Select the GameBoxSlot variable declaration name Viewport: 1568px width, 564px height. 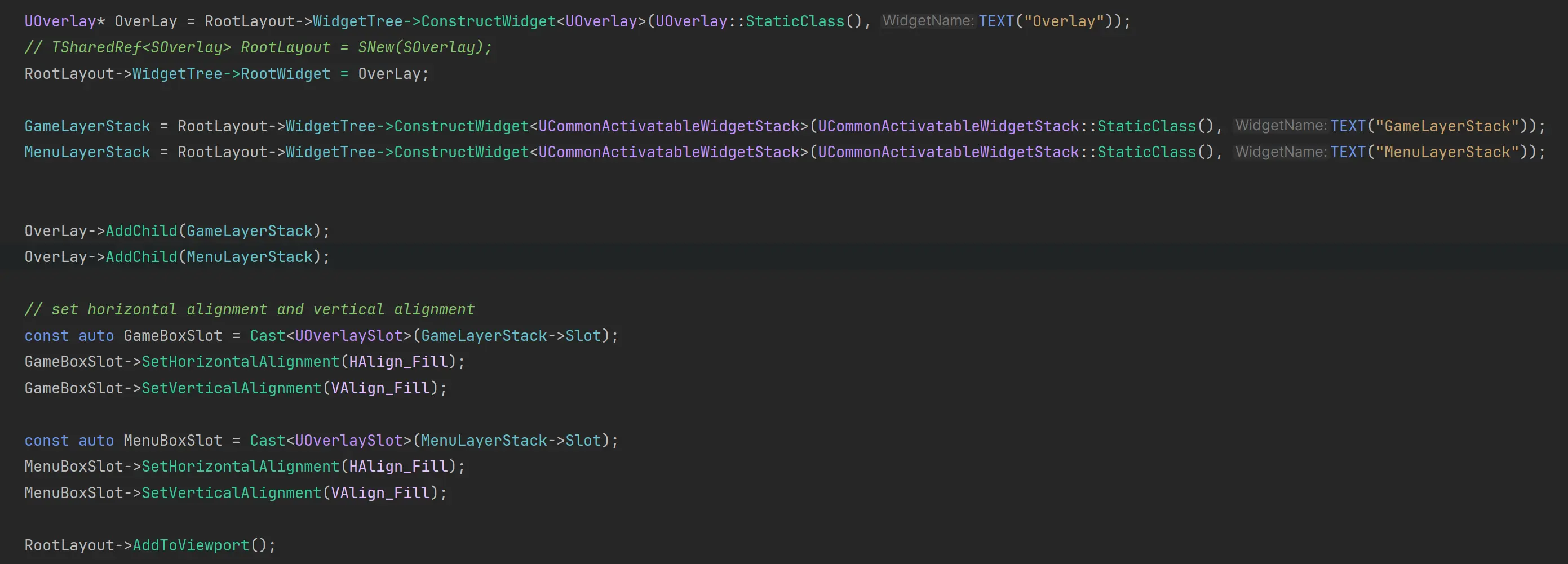tap(173, 336)
